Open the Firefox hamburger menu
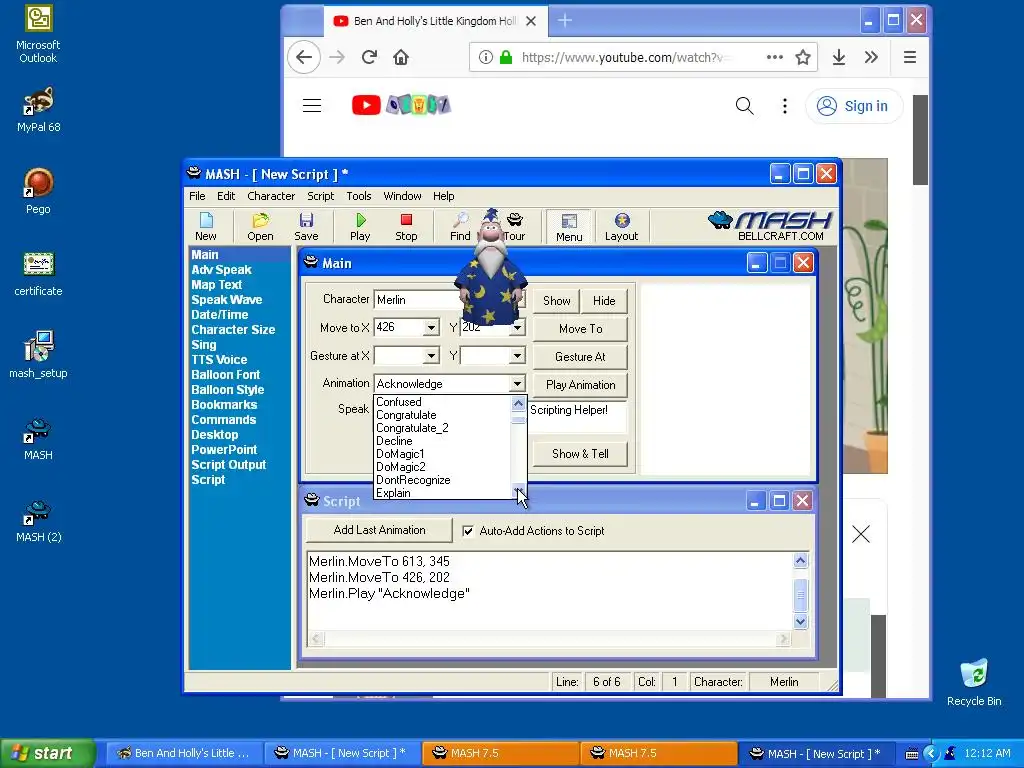Viewport: 1024px width, 768px height. 910,57
